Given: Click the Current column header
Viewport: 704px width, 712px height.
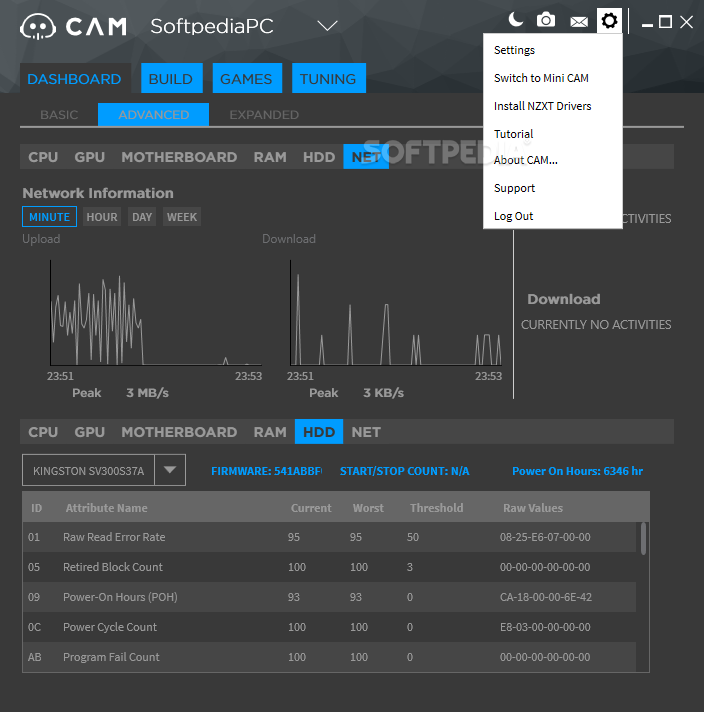Looking at the screenshot, I should tap(311, 508).
